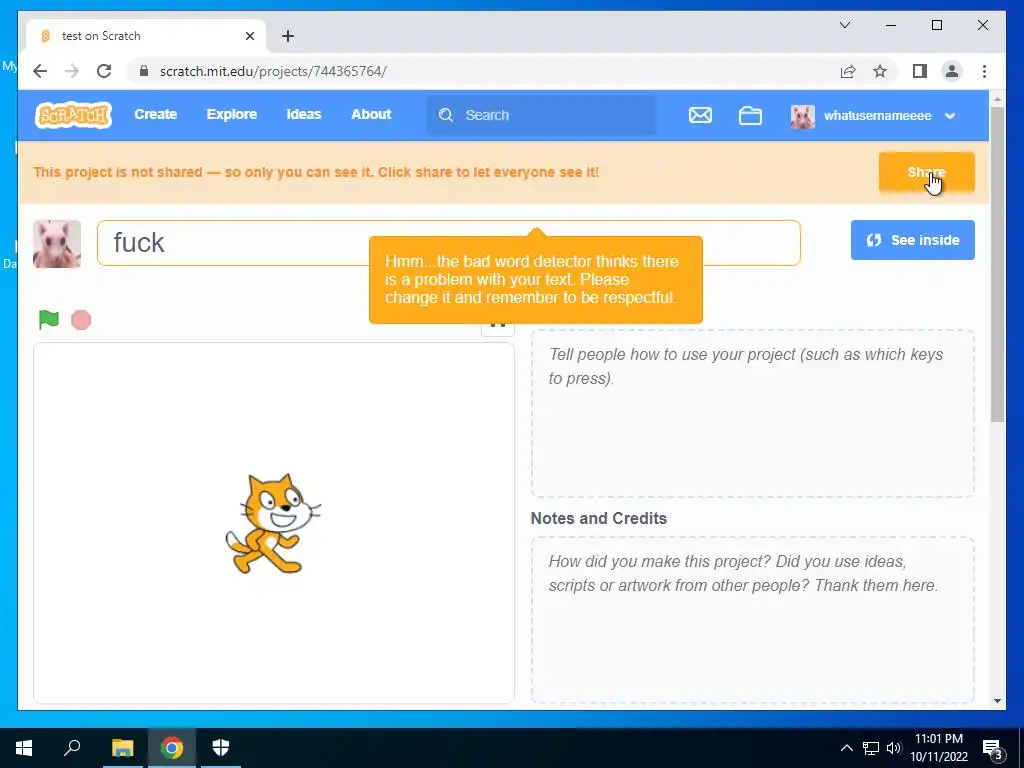This screenshot has width=1024, height=768.
Task: Click the orange Share button
Action: tap(926, 172)
